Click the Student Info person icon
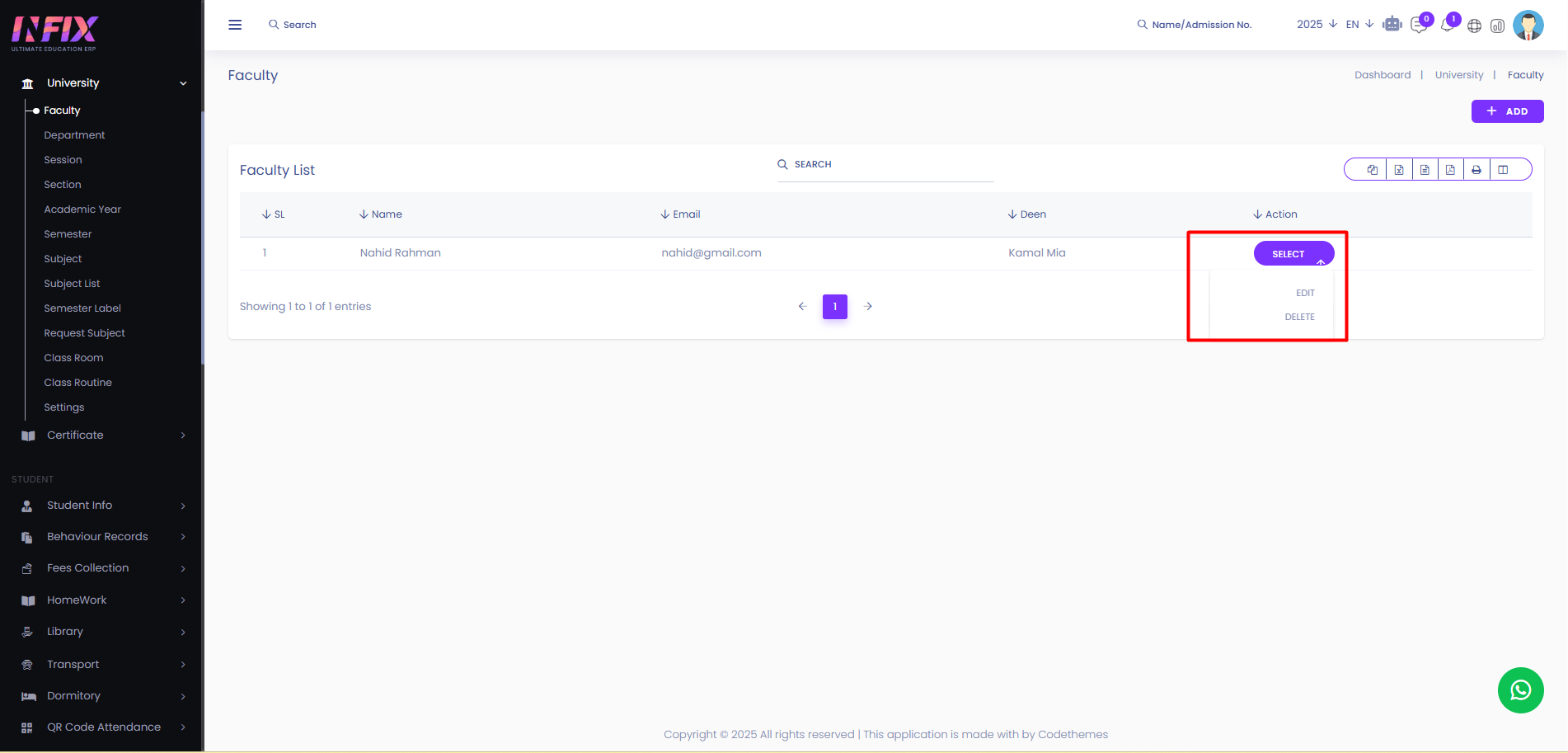 (x=27, y=506)
